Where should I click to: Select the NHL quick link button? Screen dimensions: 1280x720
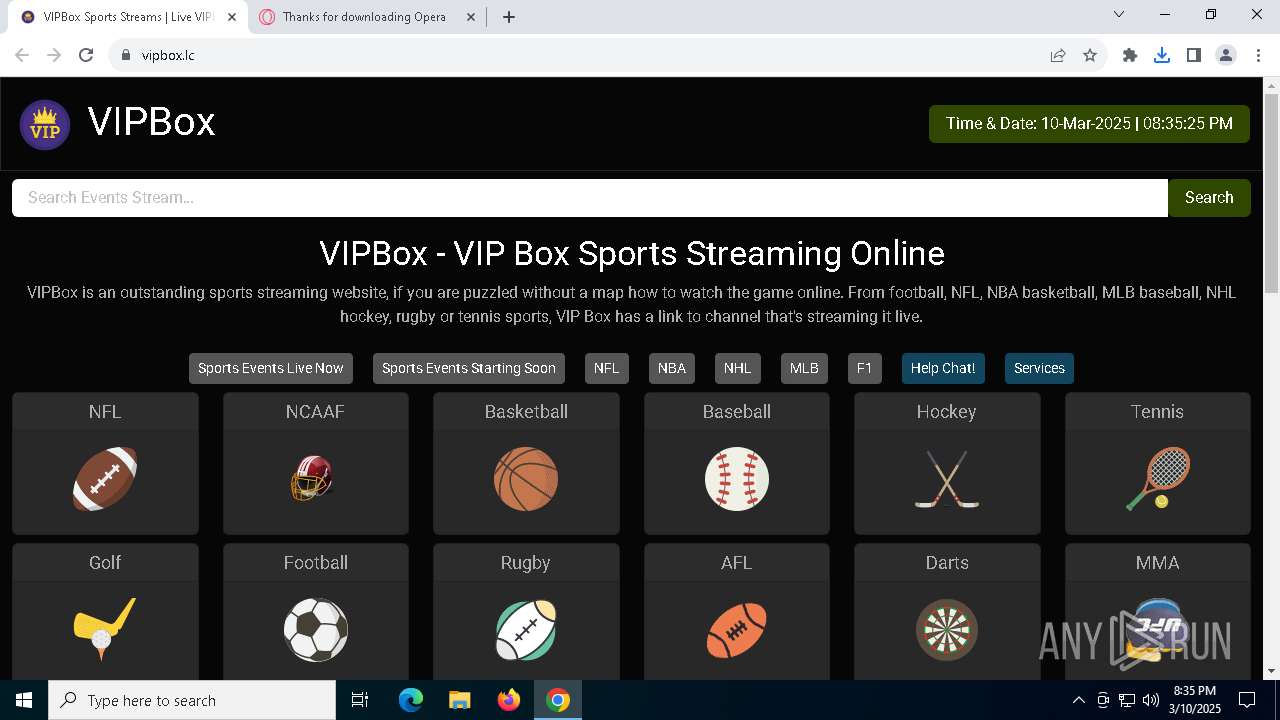coord(738,368)
